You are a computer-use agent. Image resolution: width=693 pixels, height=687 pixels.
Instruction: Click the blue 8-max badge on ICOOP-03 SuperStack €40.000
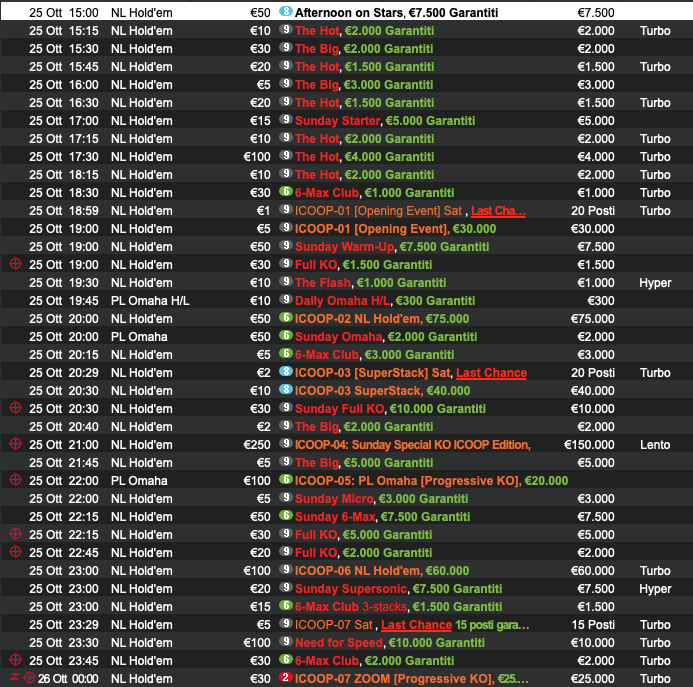tap(286, 389)
